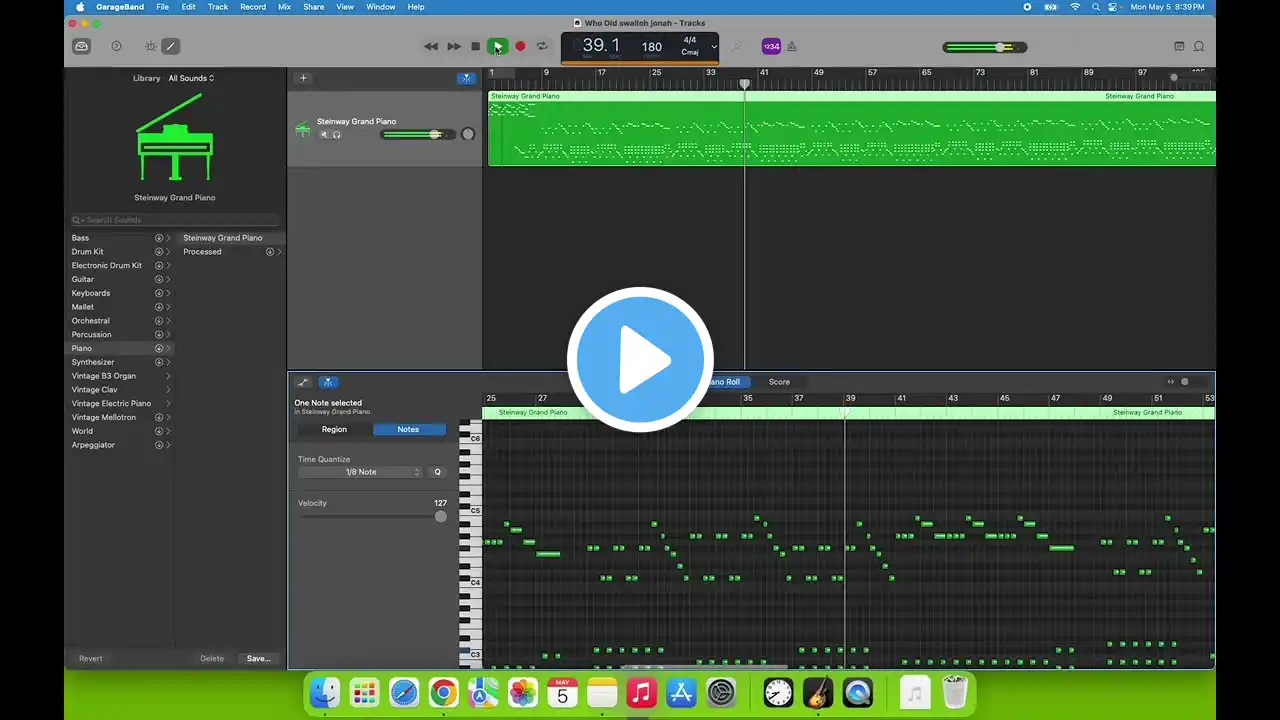Open the Track menu in the menu bar
The image size is (1280, 720).
218,7
